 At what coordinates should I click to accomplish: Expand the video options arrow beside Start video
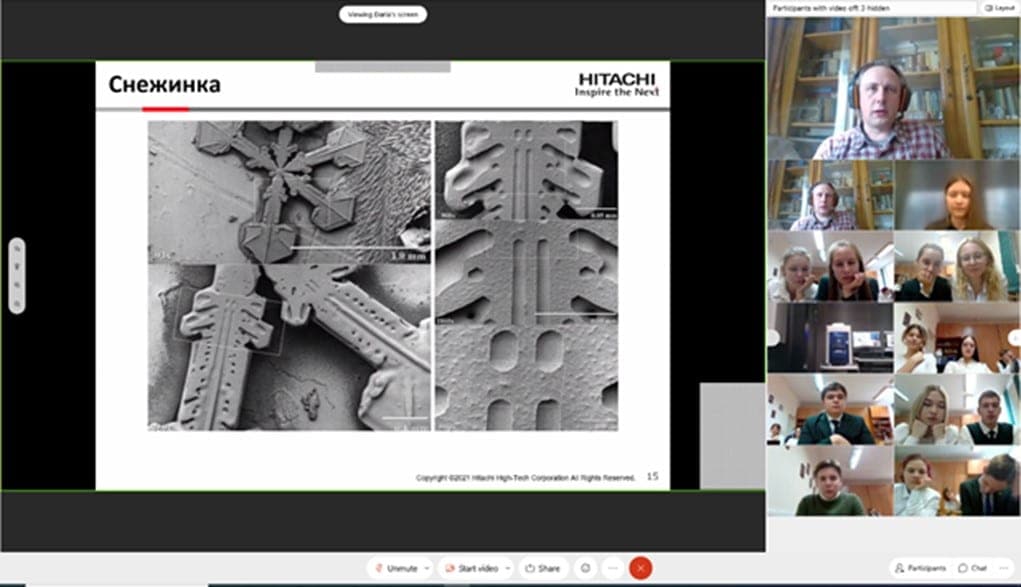[x=508, y=568]
